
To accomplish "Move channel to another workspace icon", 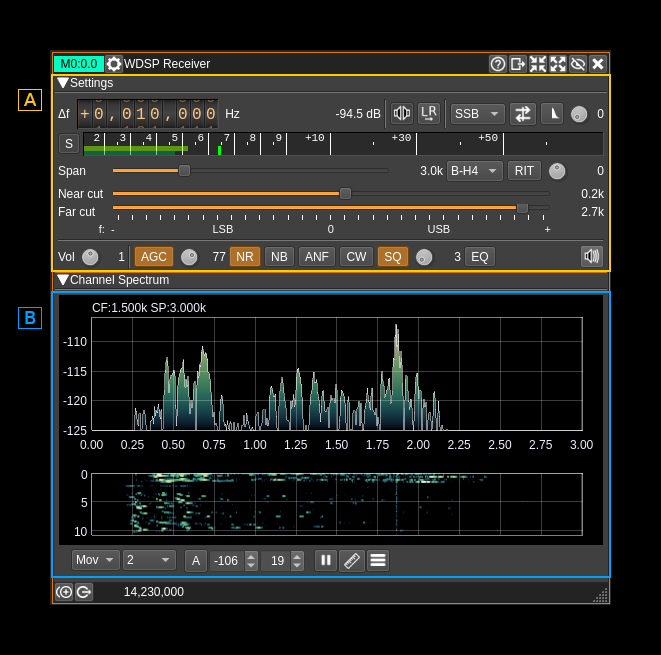I will [x=518, y=64].
